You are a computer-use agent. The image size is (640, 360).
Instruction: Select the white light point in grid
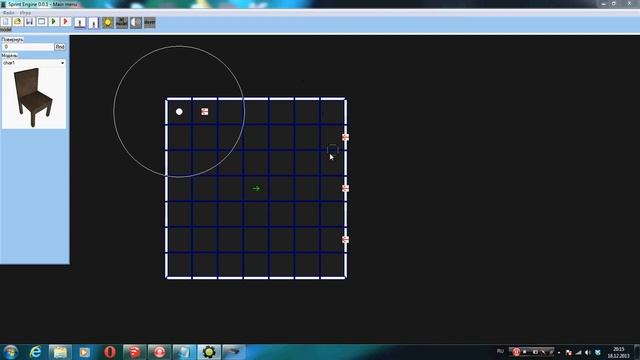[x=179, y=111]
